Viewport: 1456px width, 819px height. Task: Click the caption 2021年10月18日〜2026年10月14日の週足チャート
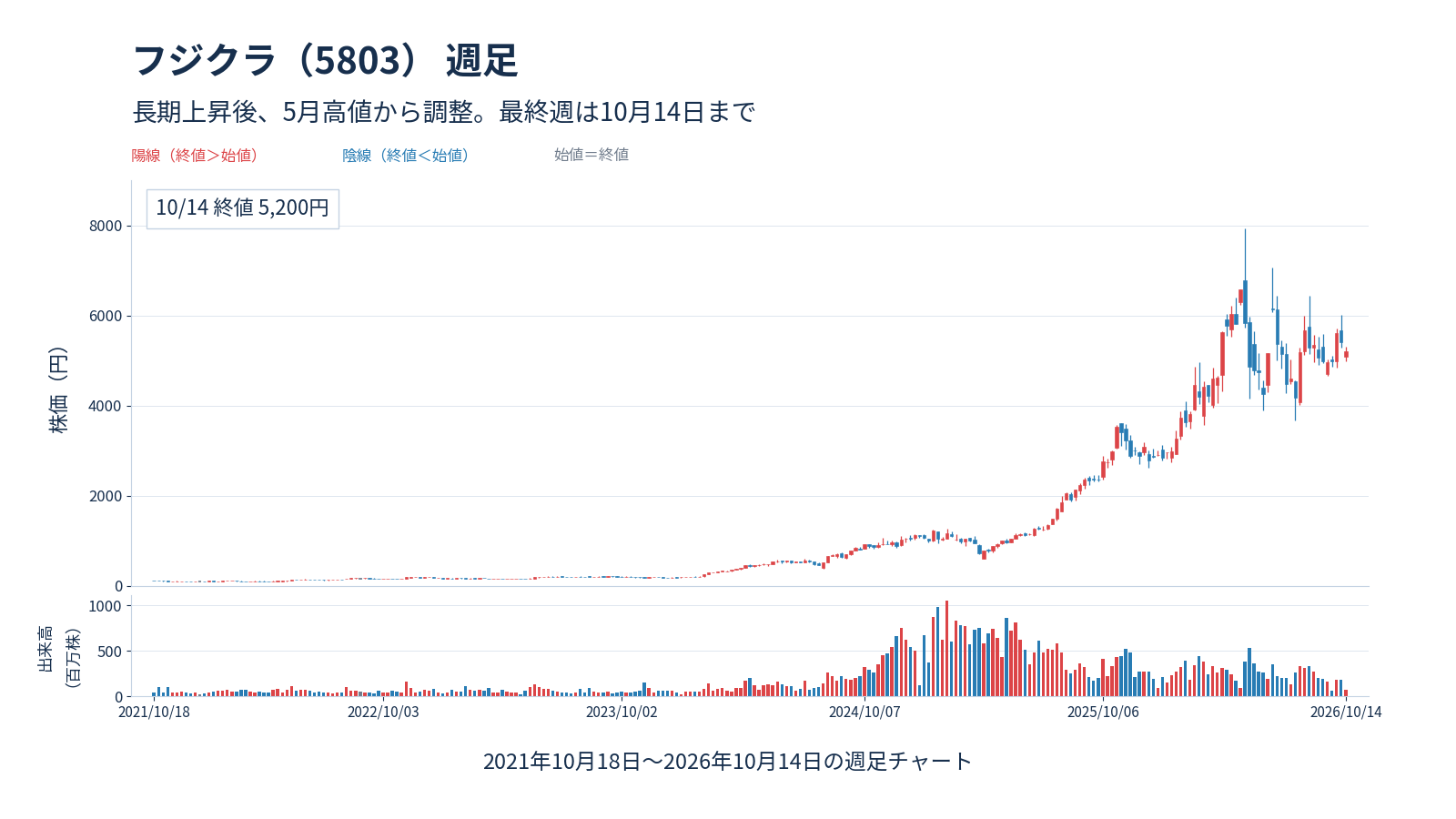(x=728, y=762)
